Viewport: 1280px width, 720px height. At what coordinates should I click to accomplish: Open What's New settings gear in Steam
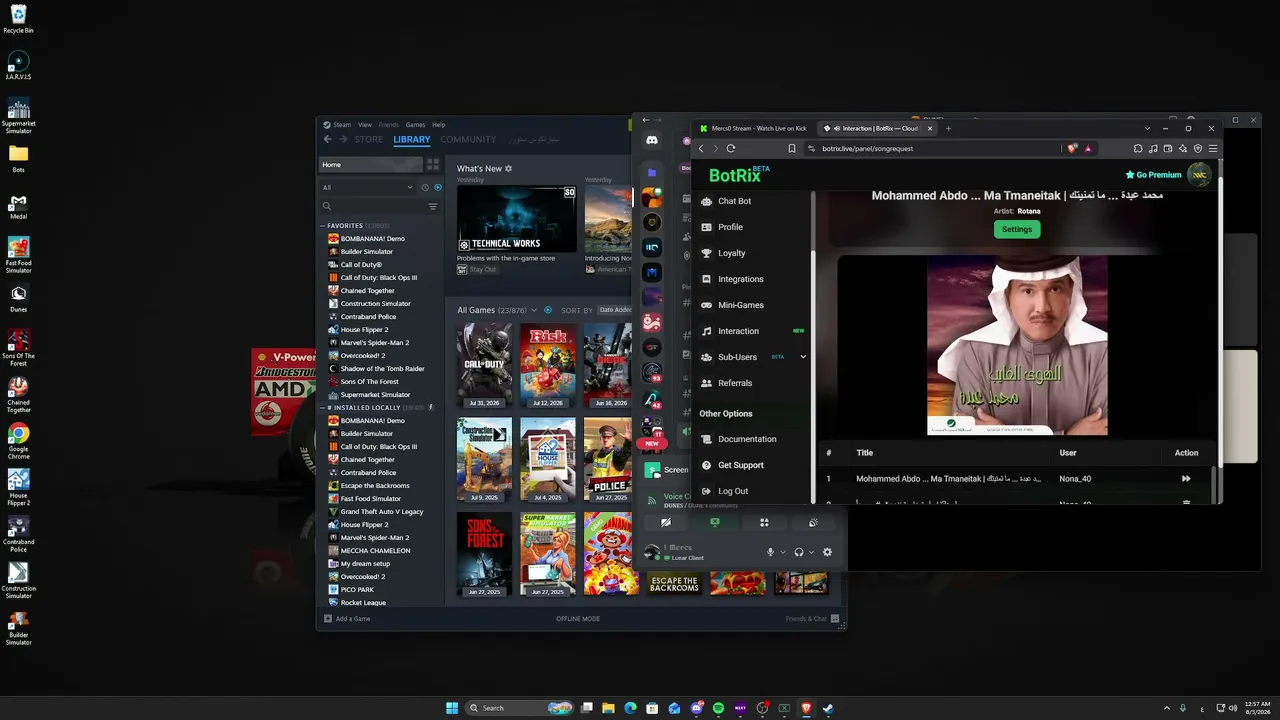pos(509,169)
